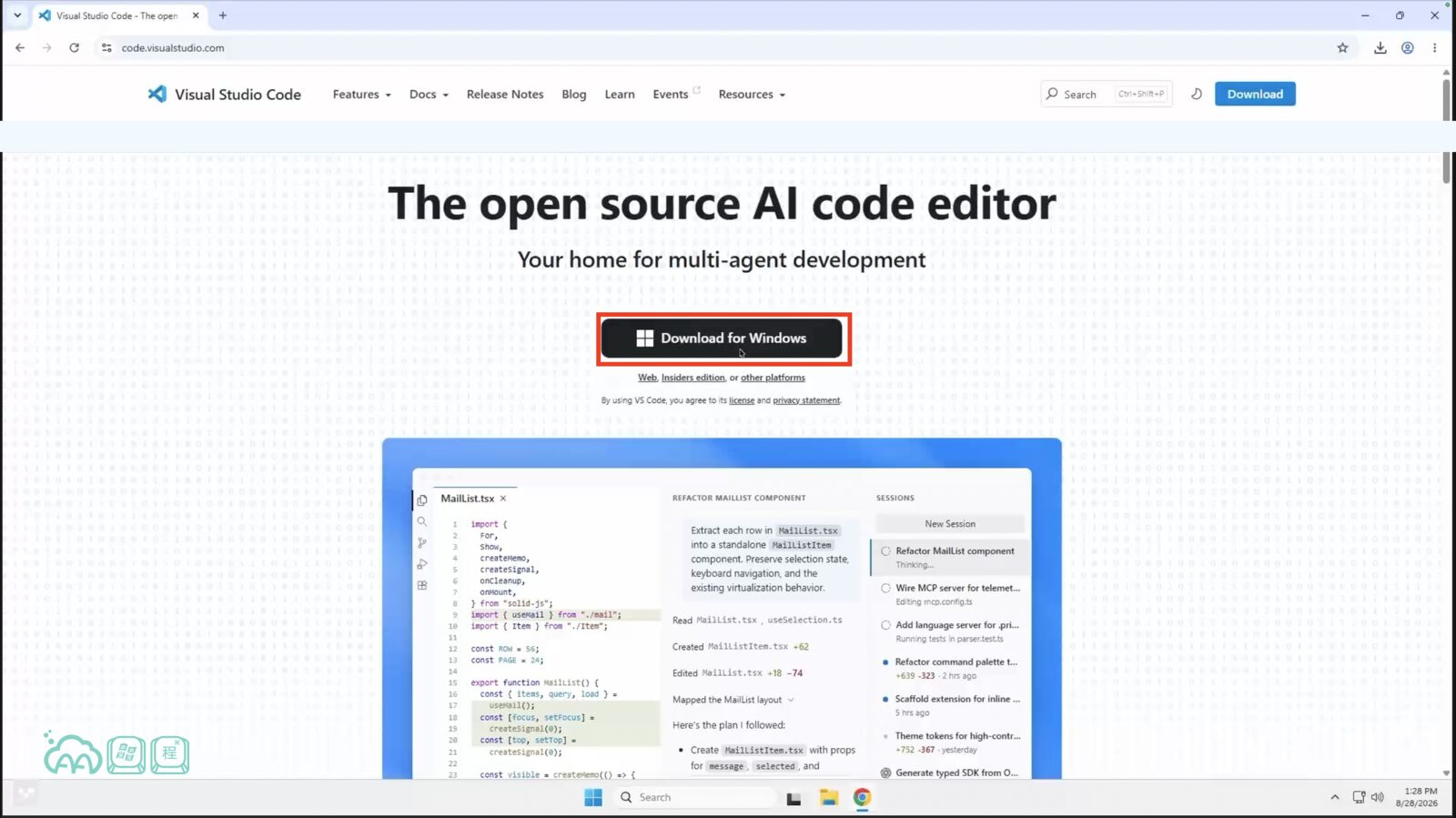
Task: Bookmark this page with the star icon
Action: pyautogui.click(x=1342, y=47)
